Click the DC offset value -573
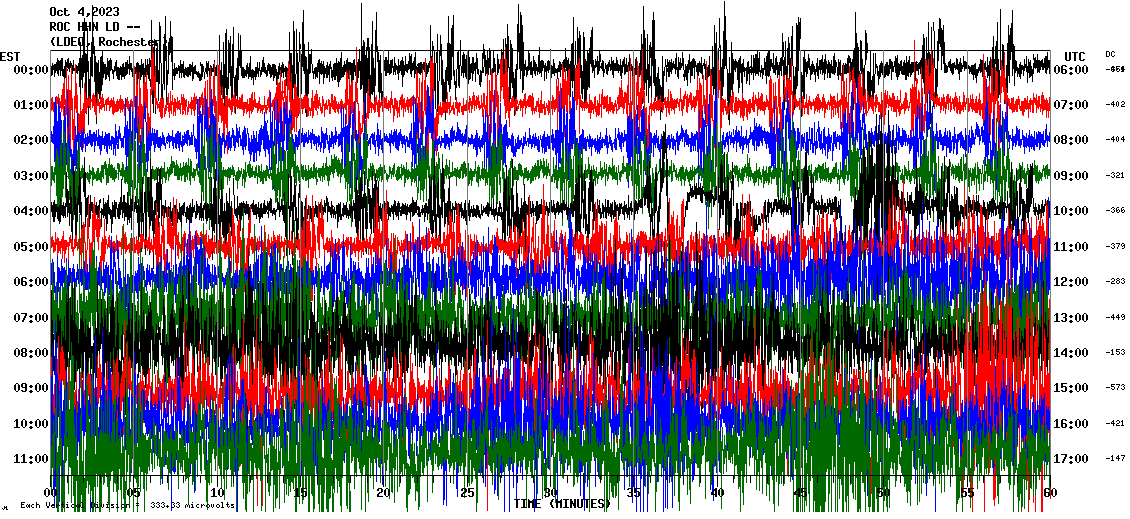The image size is (1130, 519). coord(1115,388)
